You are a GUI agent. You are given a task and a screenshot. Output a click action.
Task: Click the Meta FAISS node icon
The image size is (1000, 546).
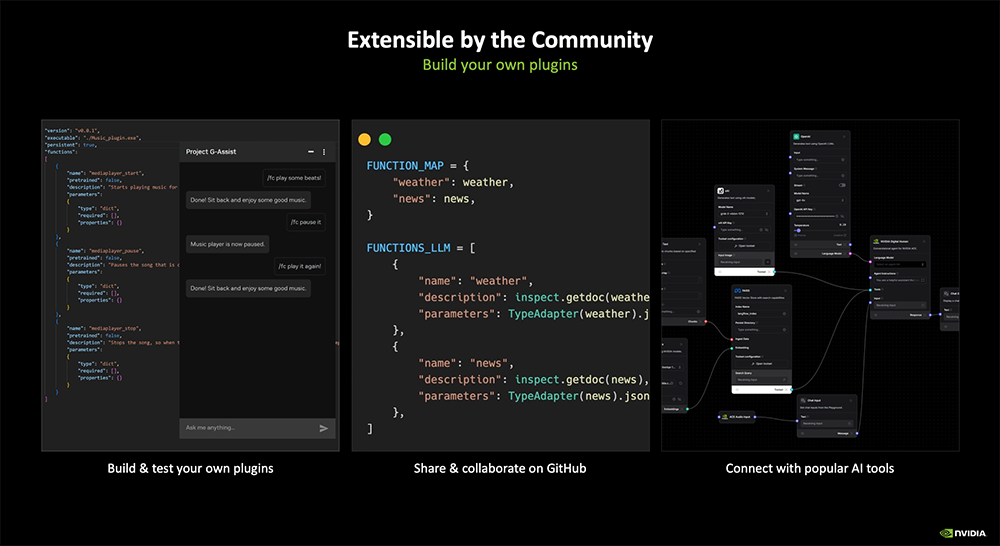coord(735,289)
